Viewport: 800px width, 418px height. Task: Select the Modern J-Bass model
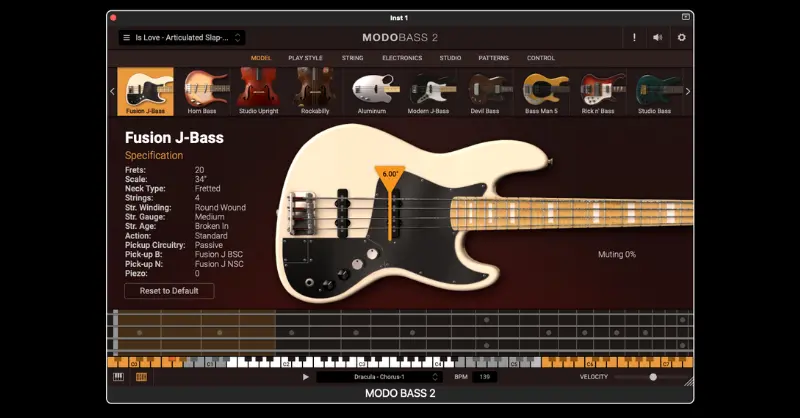(429, 91)
